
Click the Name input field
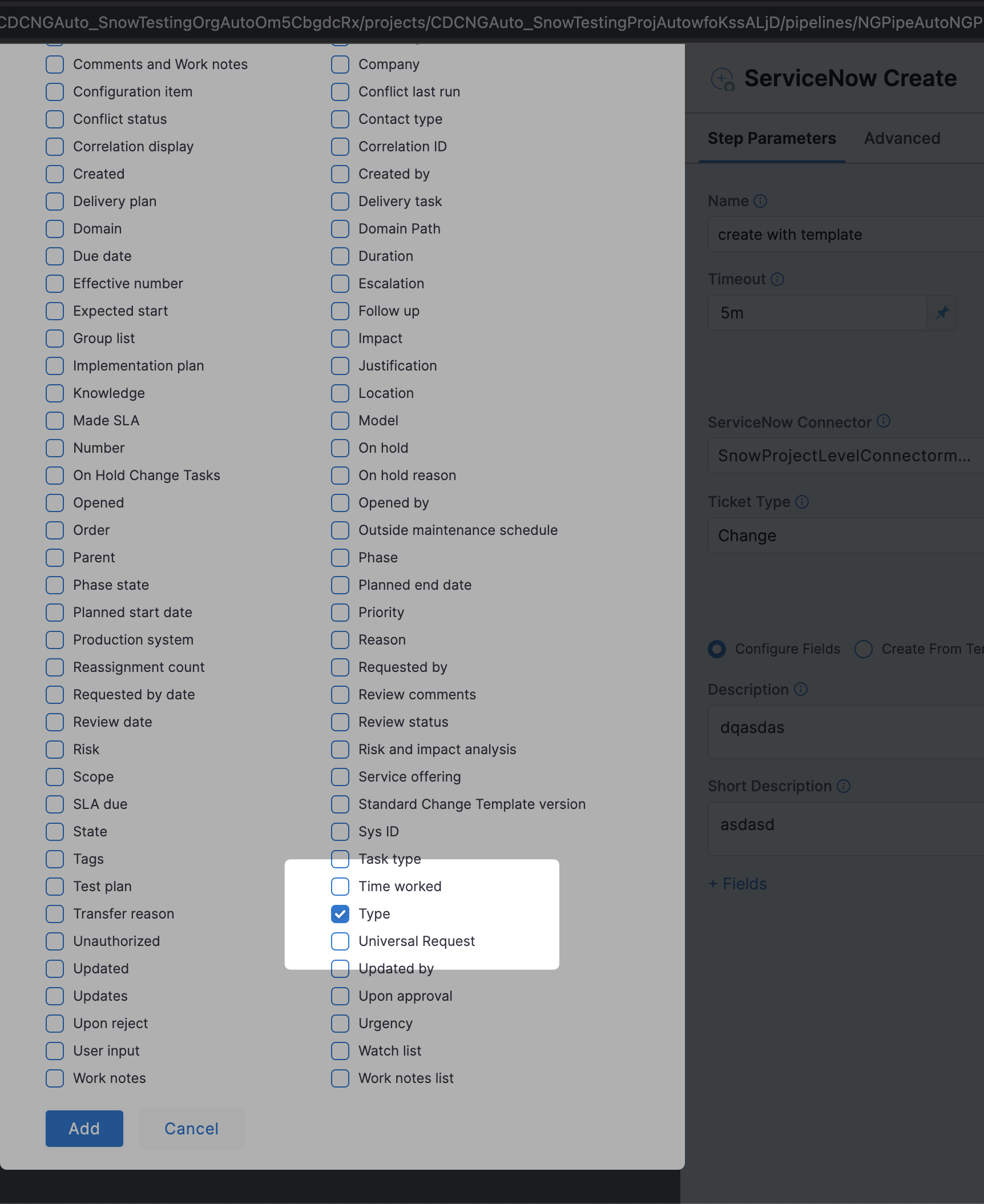(x=845, y=235)
